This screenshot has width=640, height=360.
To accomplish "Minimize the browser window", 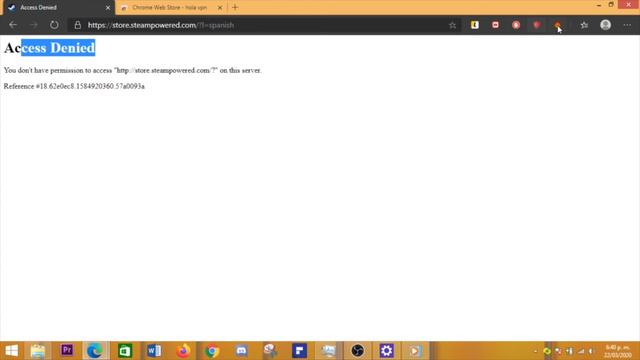I will coord(599,5).
